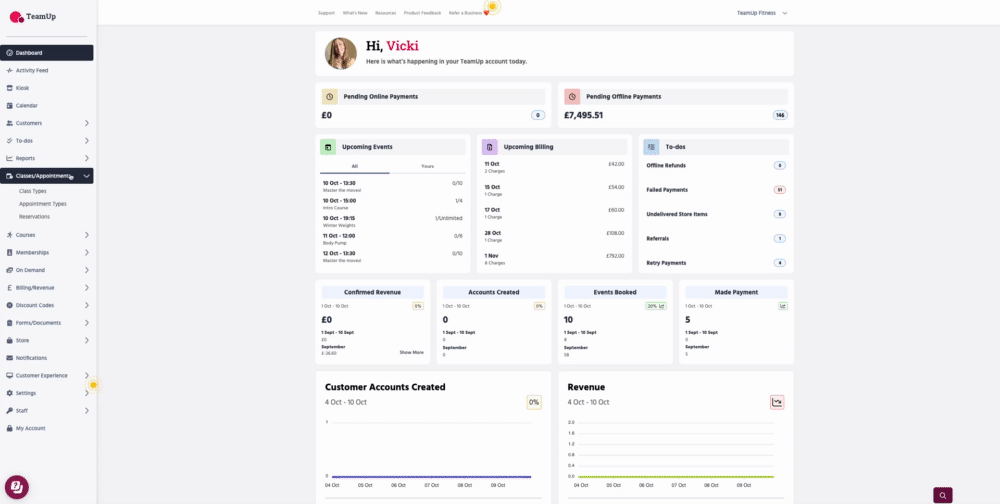
Task: Expand the Memberships submenu chevron
Action: click(87, 252)
